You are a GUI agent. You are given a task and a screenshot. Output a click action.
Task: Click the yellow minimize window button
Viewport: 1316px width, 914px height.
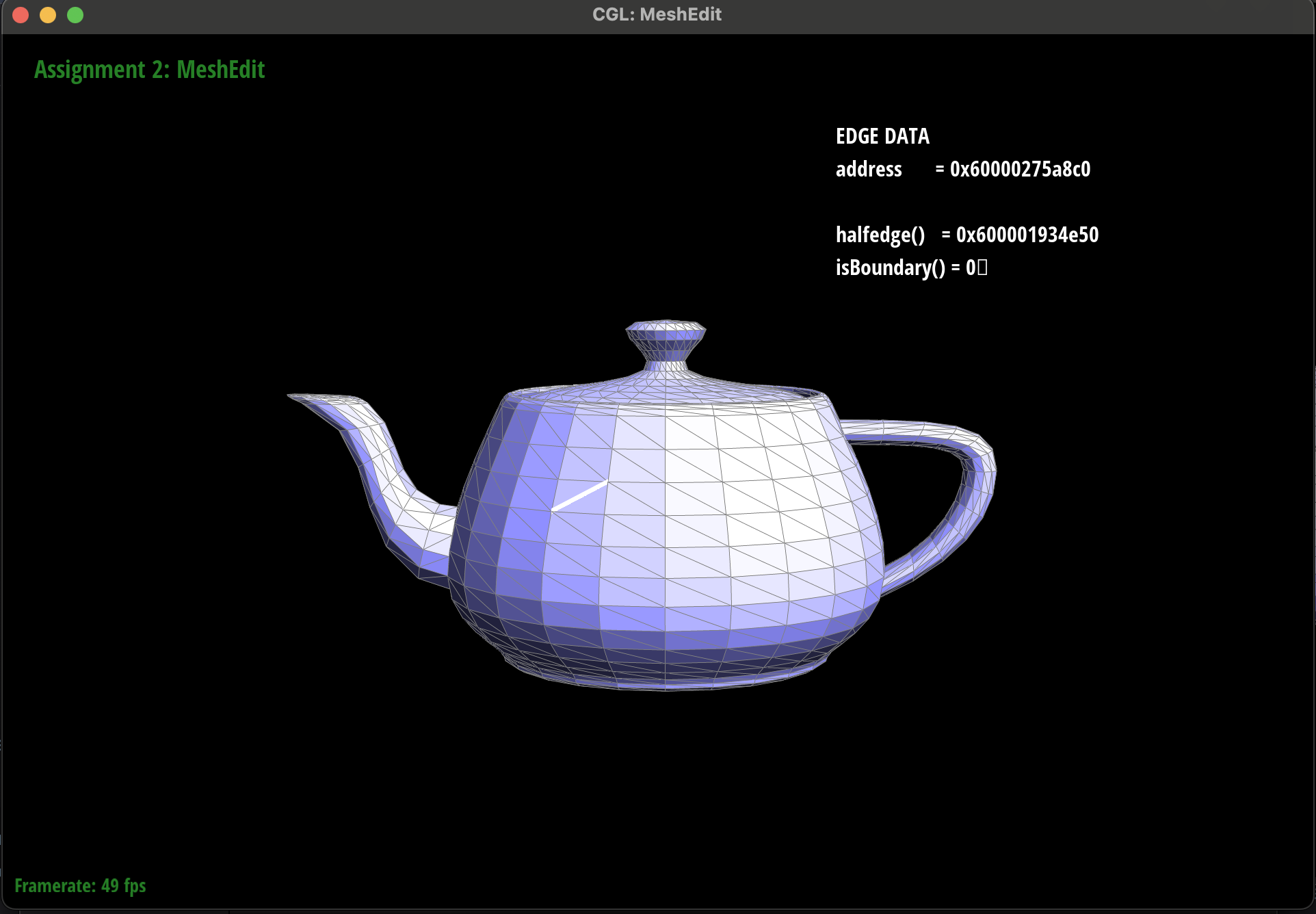point(48,15)
